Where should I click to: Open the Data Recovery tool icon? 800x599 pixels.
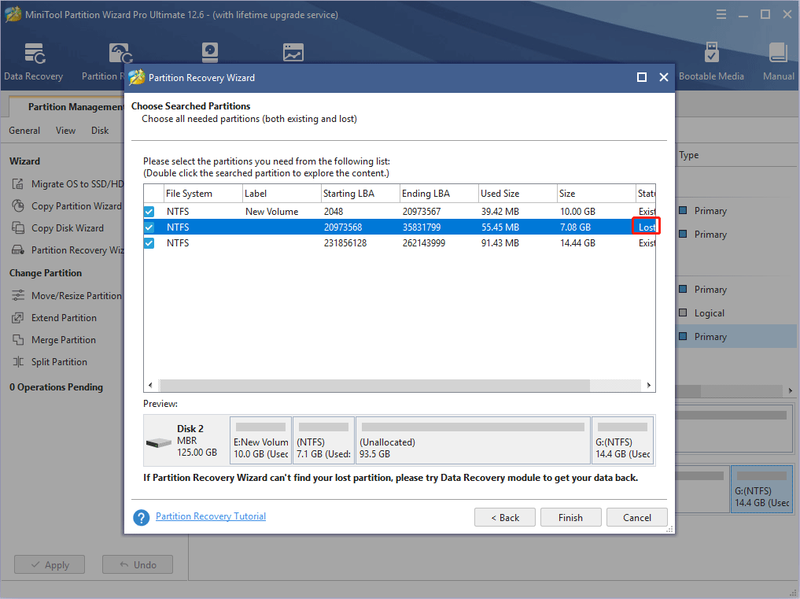click(35, 54)
